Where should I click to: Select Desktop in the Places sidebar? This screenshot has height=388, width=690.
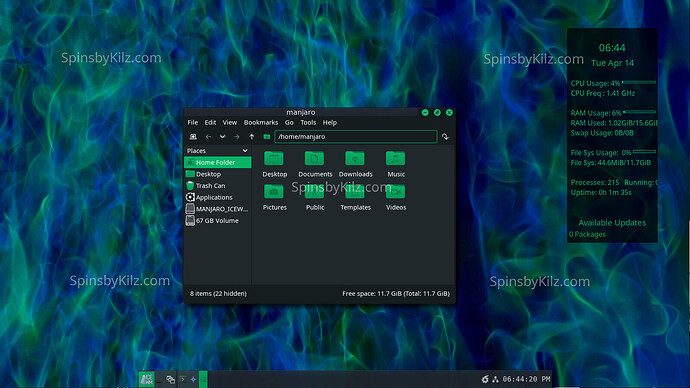point(217,174)
